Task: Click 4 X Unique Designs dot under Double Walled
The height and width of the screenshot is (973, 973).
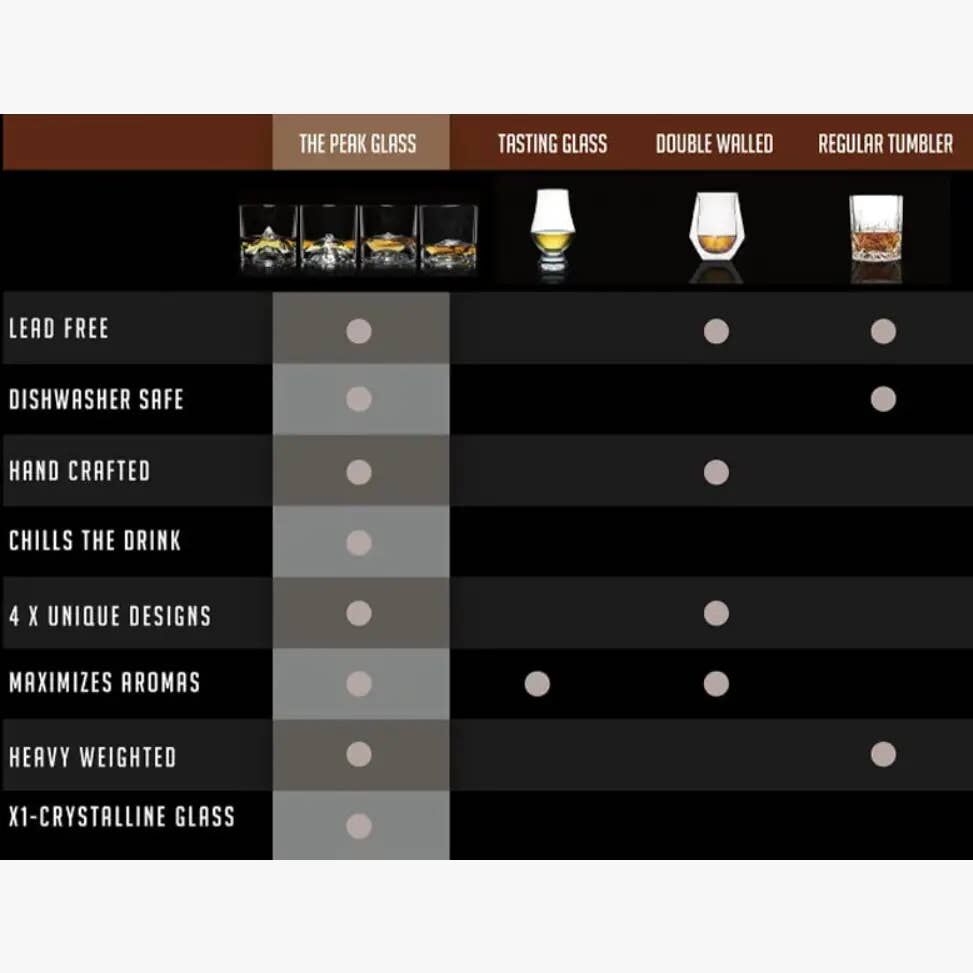Action: click(x=716, y=613)
